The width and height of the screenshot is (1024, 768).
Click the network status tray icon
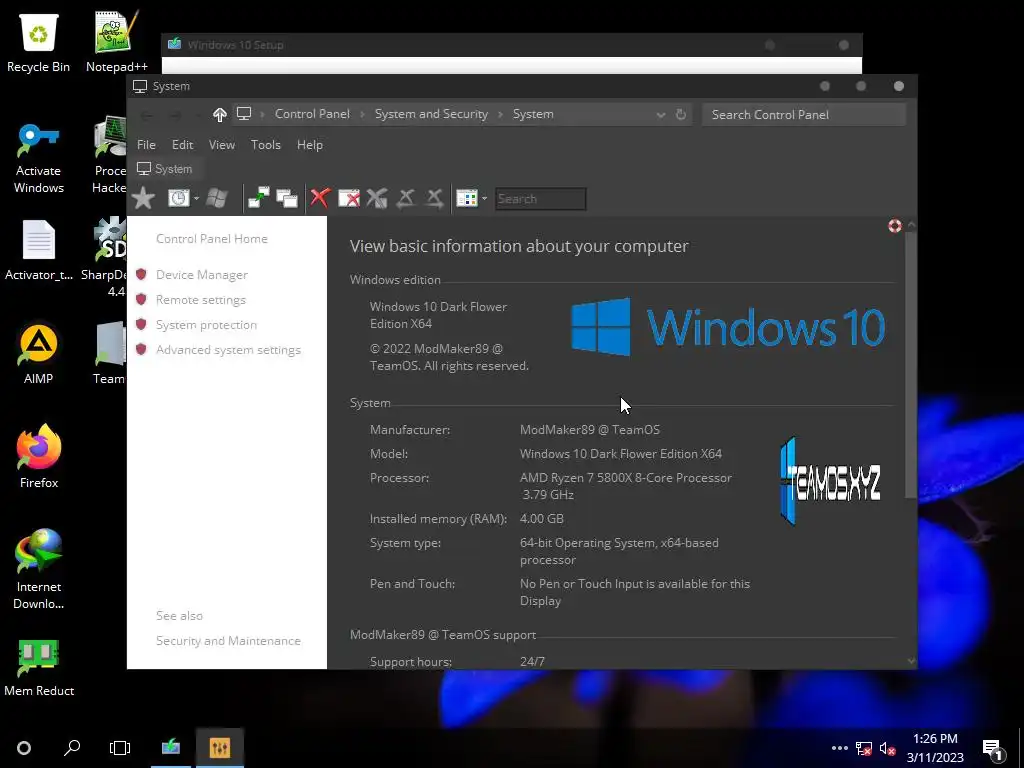[864, 748]
